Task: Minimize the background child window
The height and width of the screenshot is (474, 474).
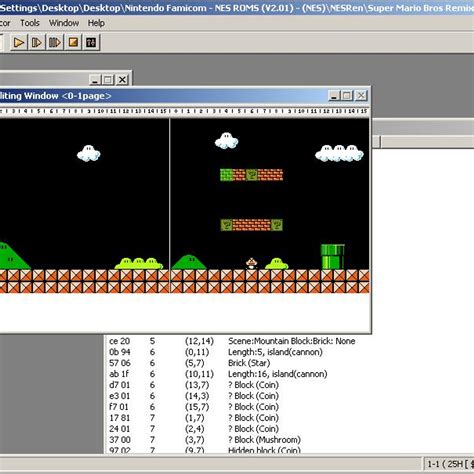Action: pyautogui.click(x=95, y=80)
